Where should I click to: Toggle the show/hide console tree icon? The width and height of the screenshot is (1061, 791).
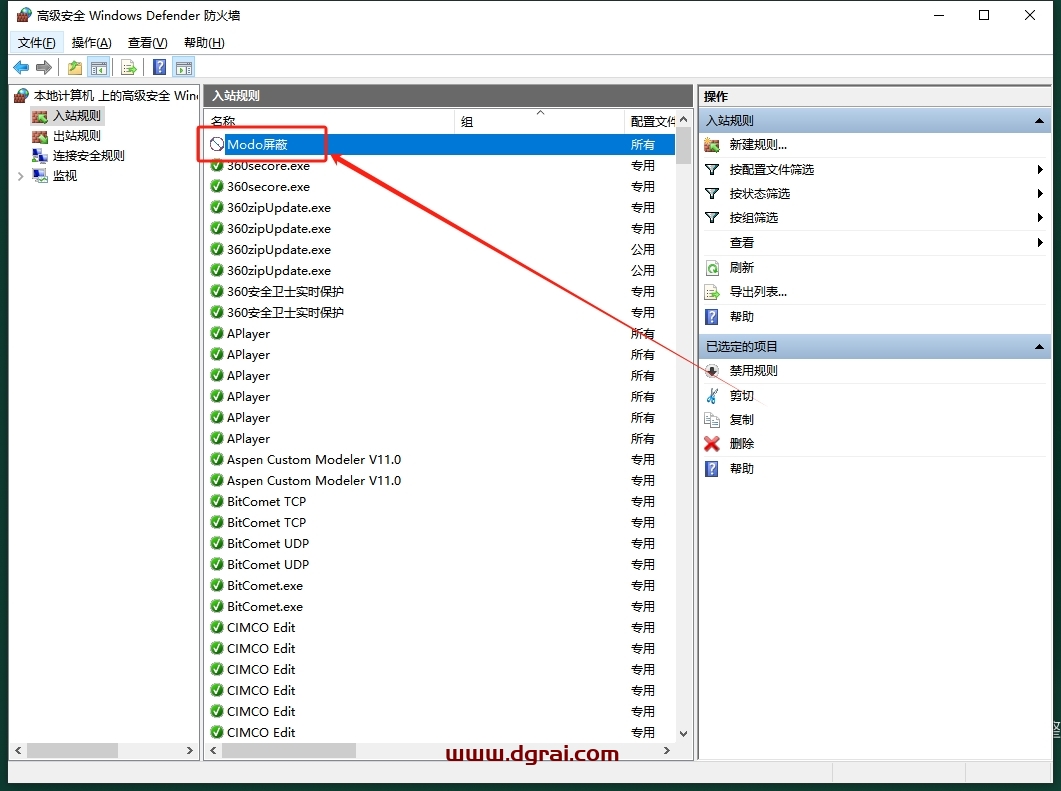[99, 67]
